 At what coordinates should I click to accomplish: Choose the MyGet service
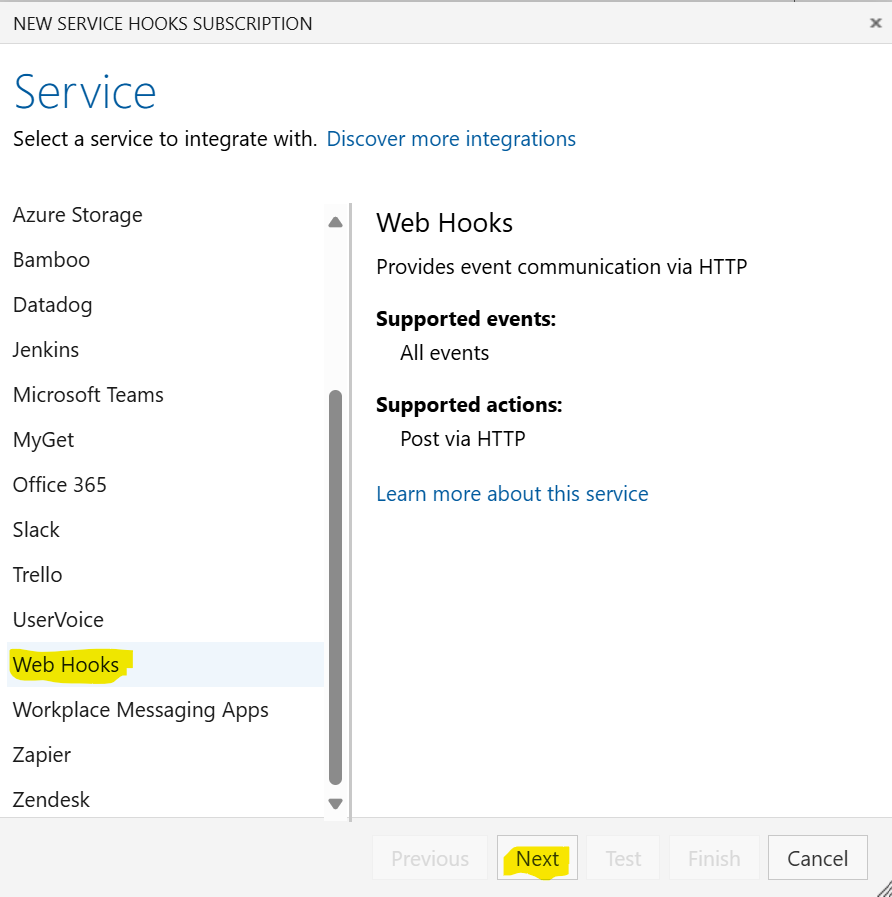pyautogui.click(x=44, y=440)
